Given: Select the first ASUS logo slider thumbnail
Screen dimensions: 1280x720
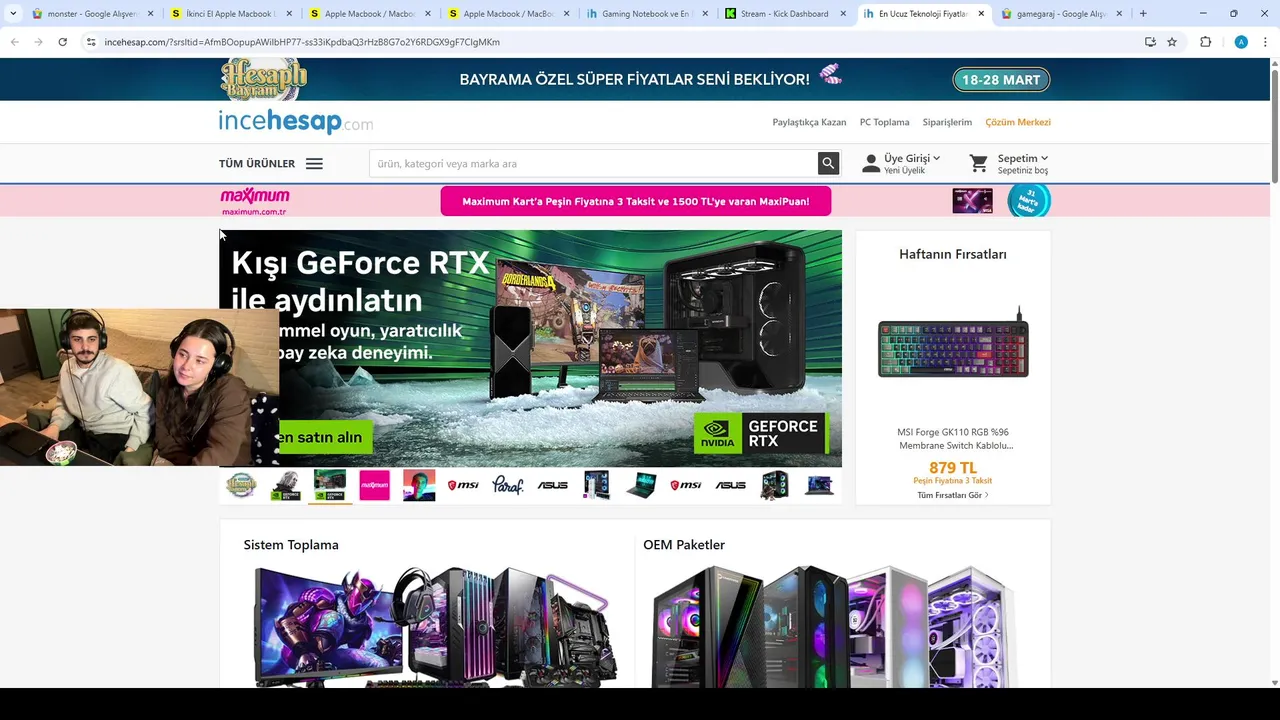Looking at the screenshot, I should coord(552,485).
